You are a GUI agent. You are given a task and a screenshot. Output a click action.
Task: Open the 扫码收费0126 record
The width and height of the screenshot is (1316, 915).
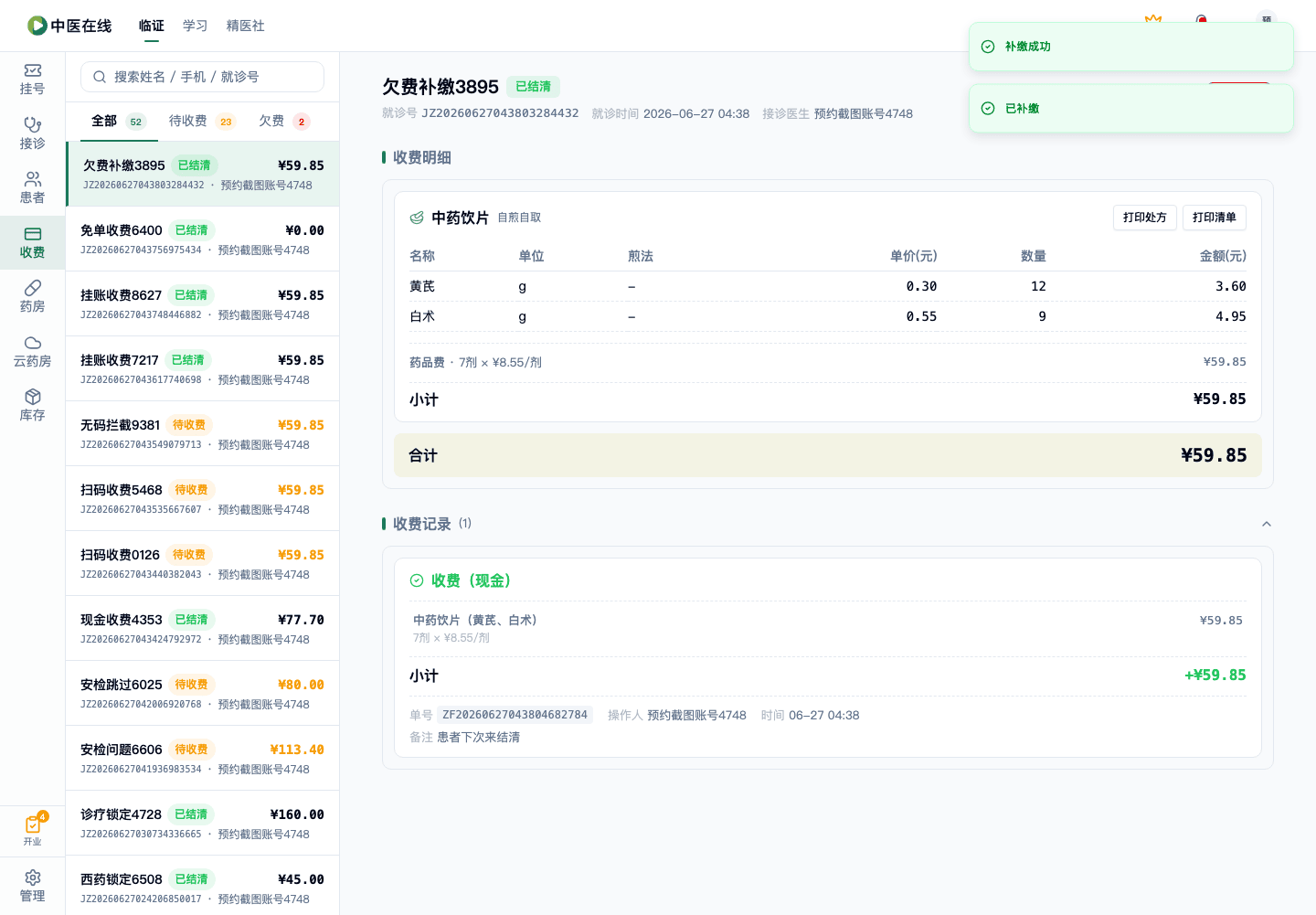[203, 563]
